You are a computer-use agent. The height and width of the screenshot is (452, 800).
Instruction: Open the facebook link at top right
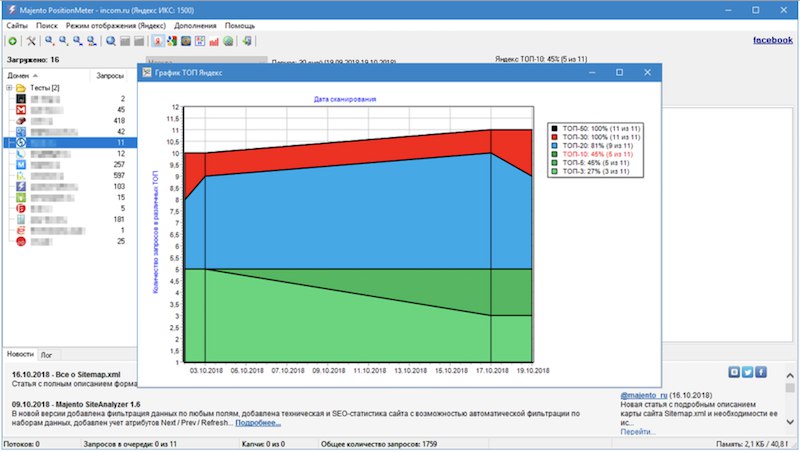coord(773,40)
